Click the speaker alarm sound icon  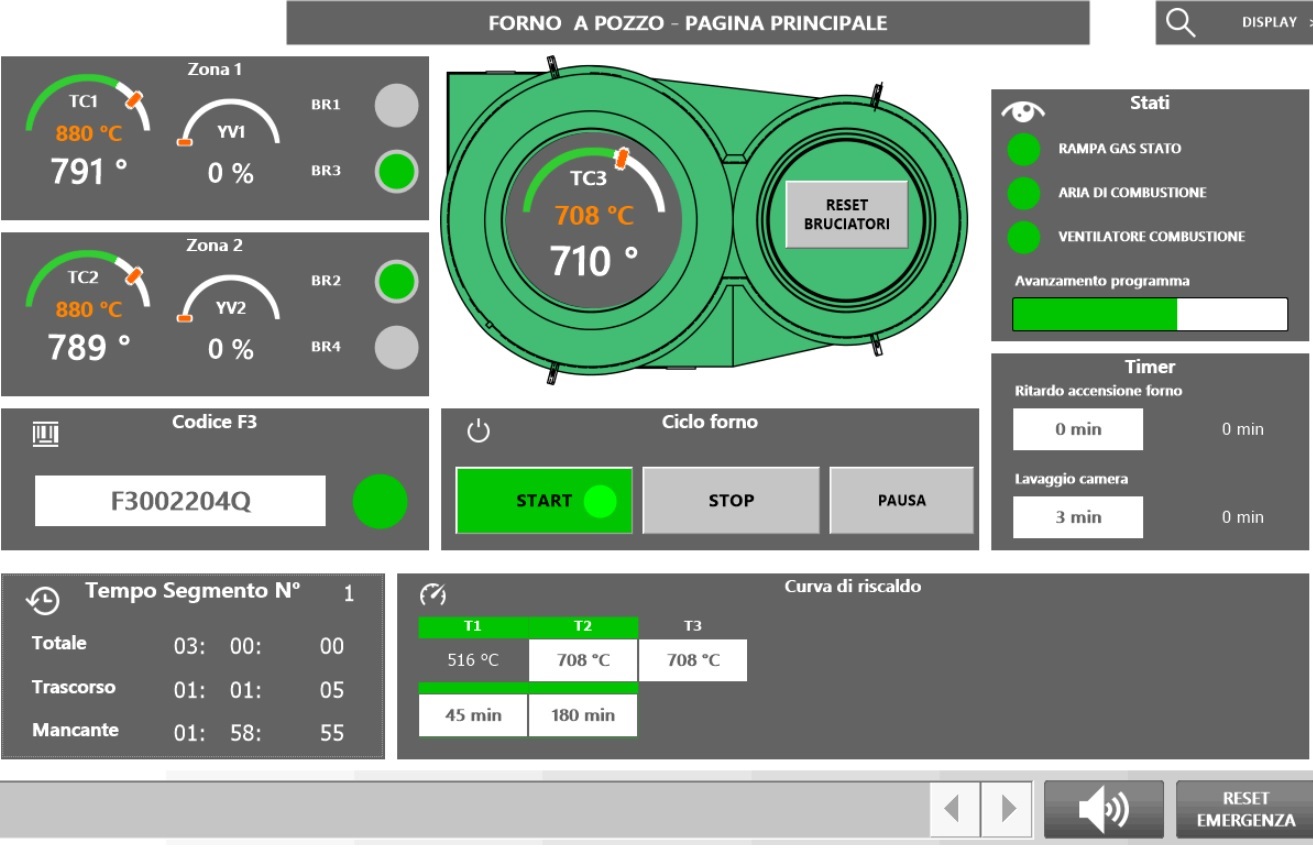[1103, 809]
